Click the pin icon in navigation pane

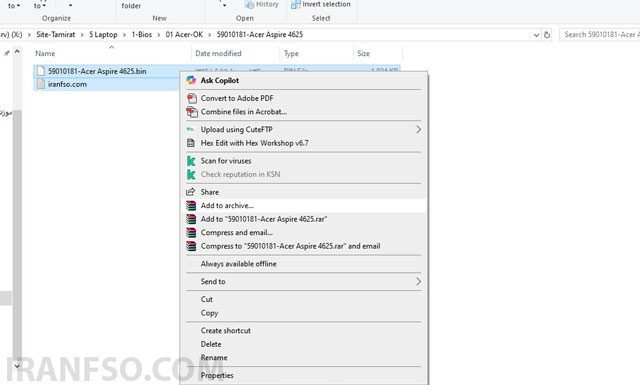(x=7, y=53)
